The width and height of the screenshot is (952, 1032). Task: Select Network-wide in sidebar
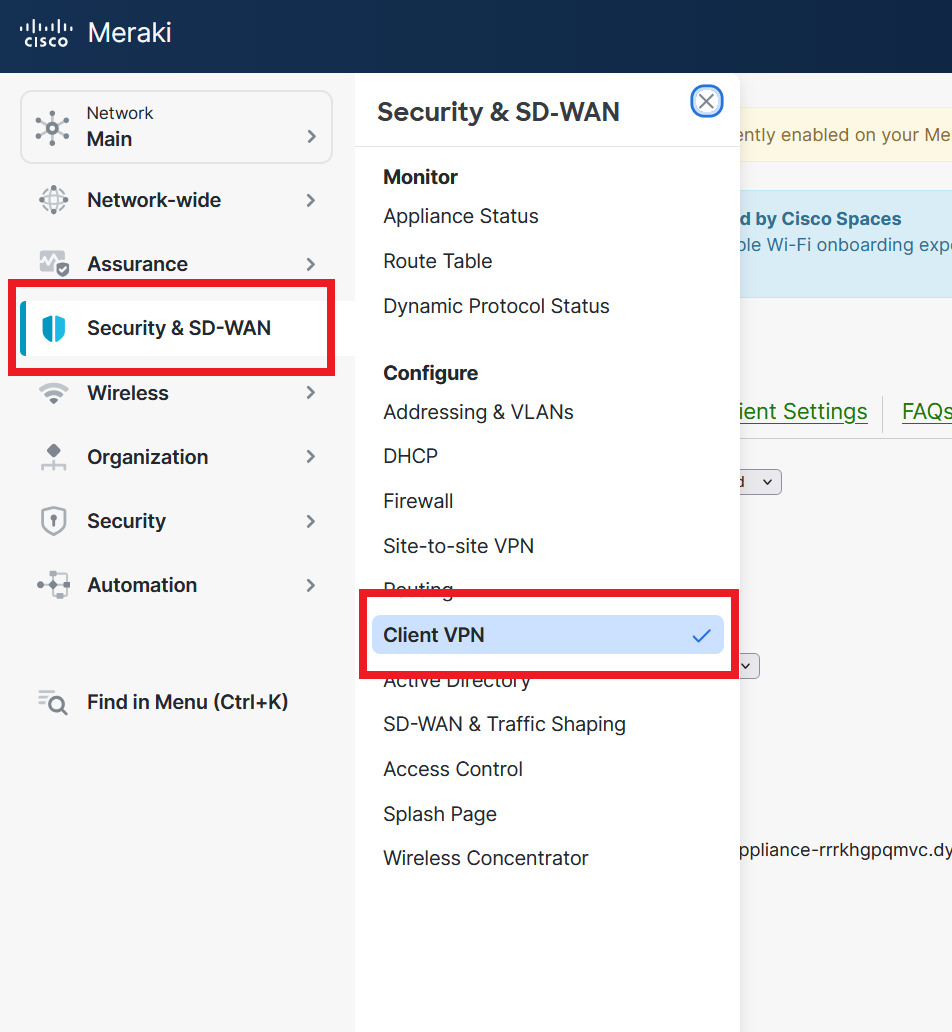(x=176, y=200)
